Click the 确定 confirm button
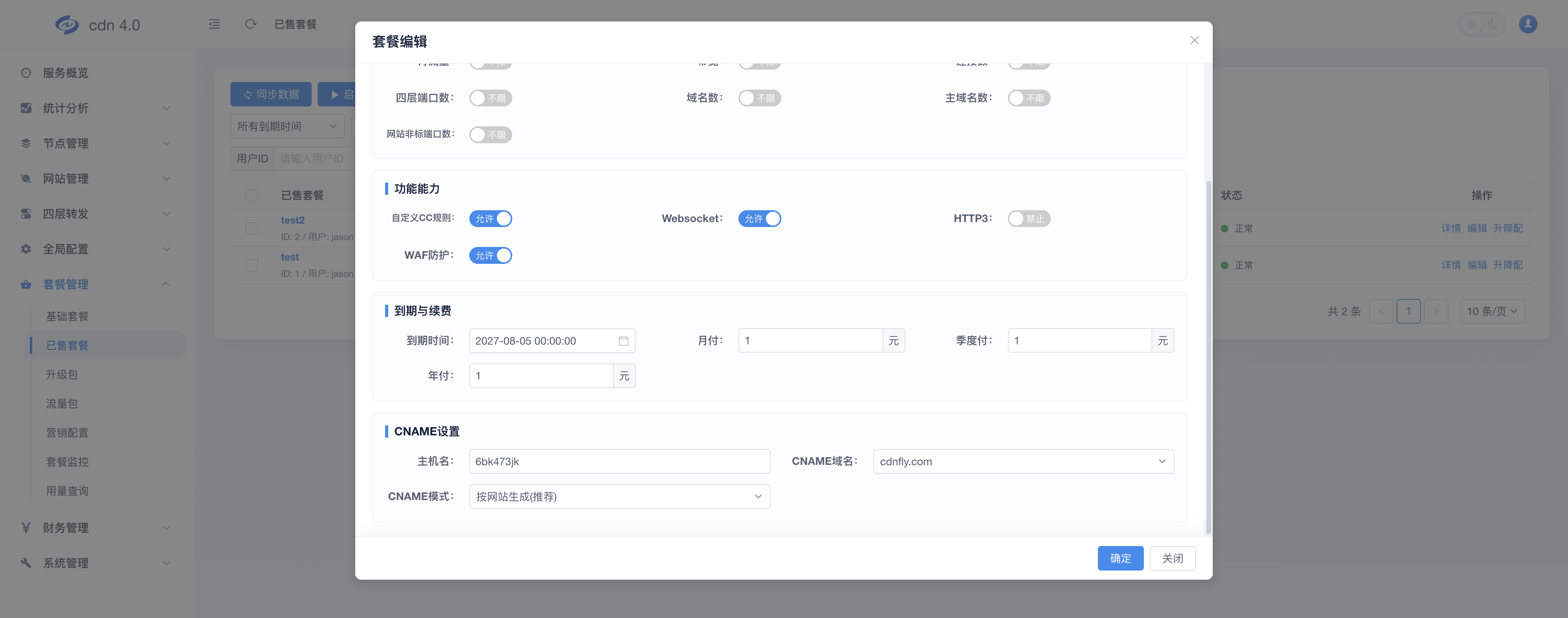1568x618 pixels. click(1120, 558)
